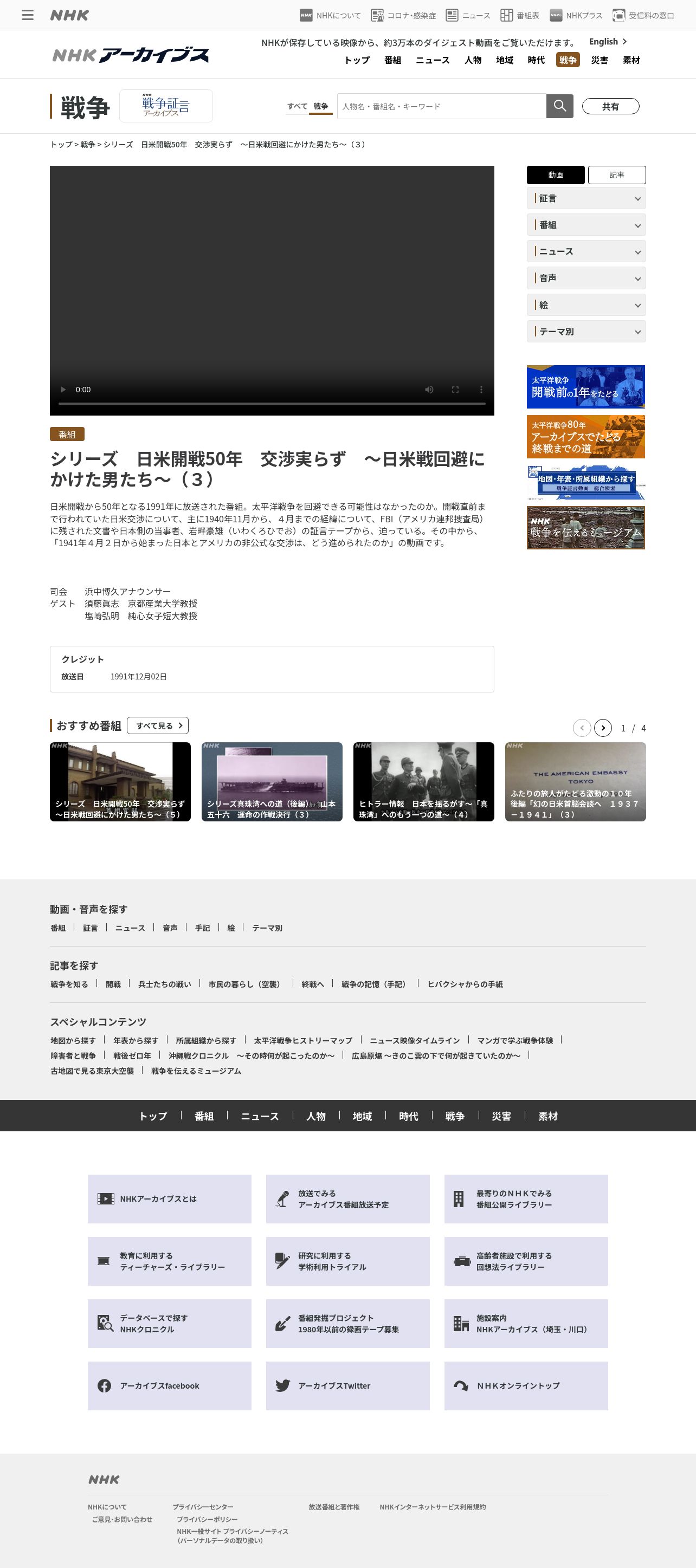Switch sidebar to 記事 tab

tap(617, 174)
